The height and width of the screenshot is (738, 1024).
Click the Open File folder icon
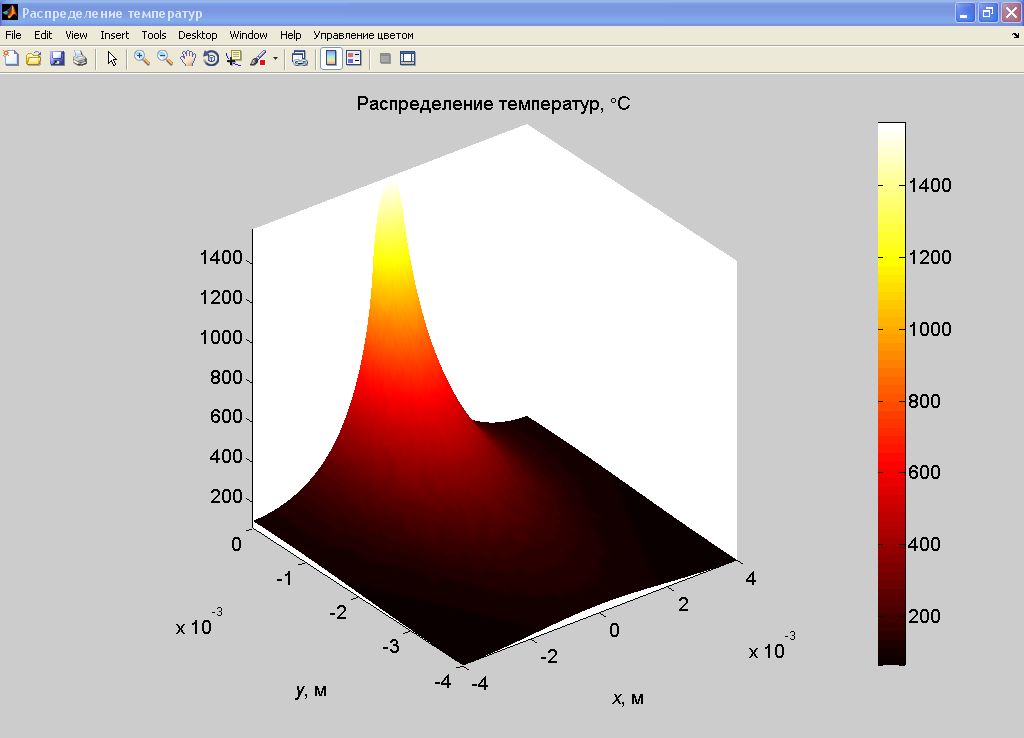[x=33, y=59]
